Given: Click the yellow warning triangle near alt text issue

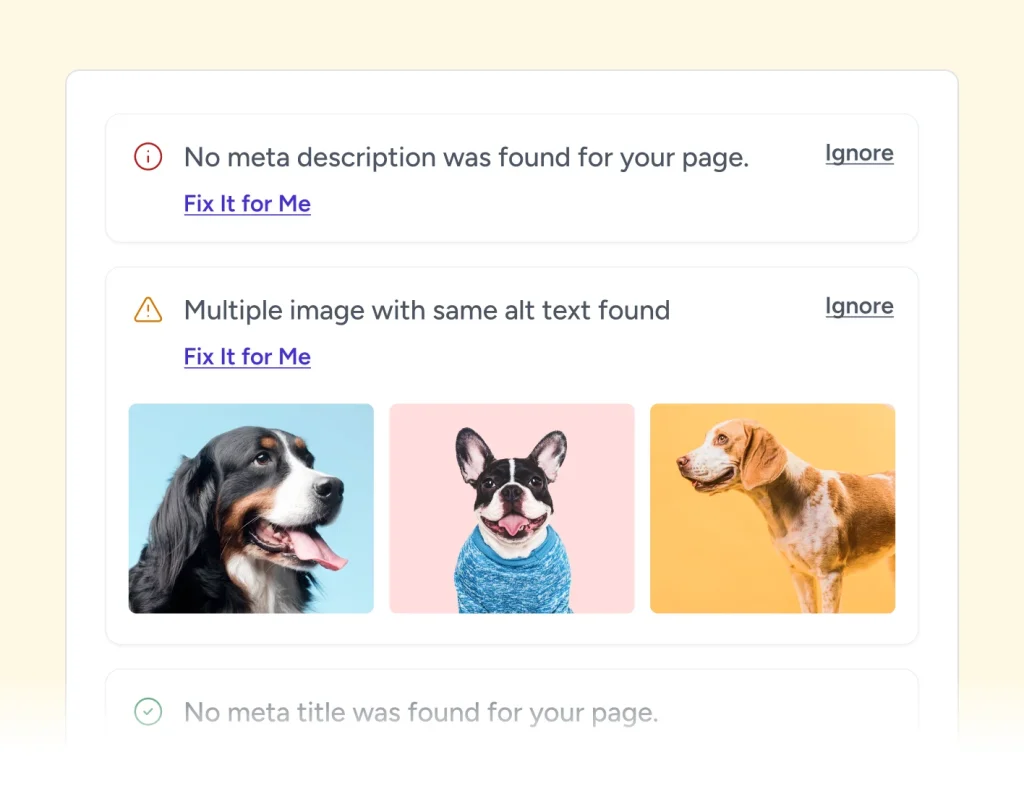Looking at the screenshot, I should 147,310.
